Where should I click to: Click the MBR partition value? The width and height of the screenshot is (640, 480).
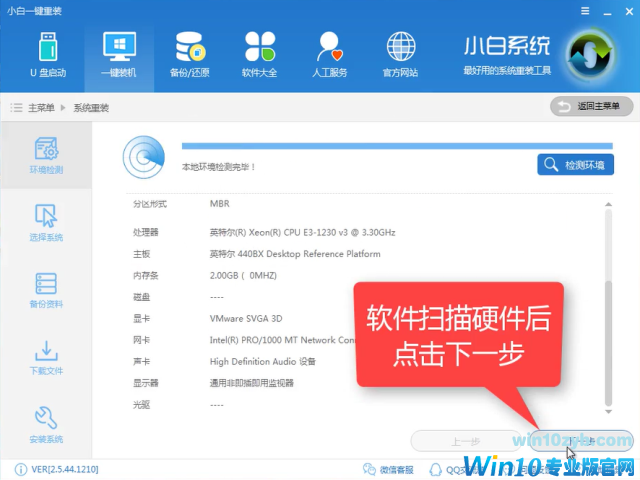[220, 203]
